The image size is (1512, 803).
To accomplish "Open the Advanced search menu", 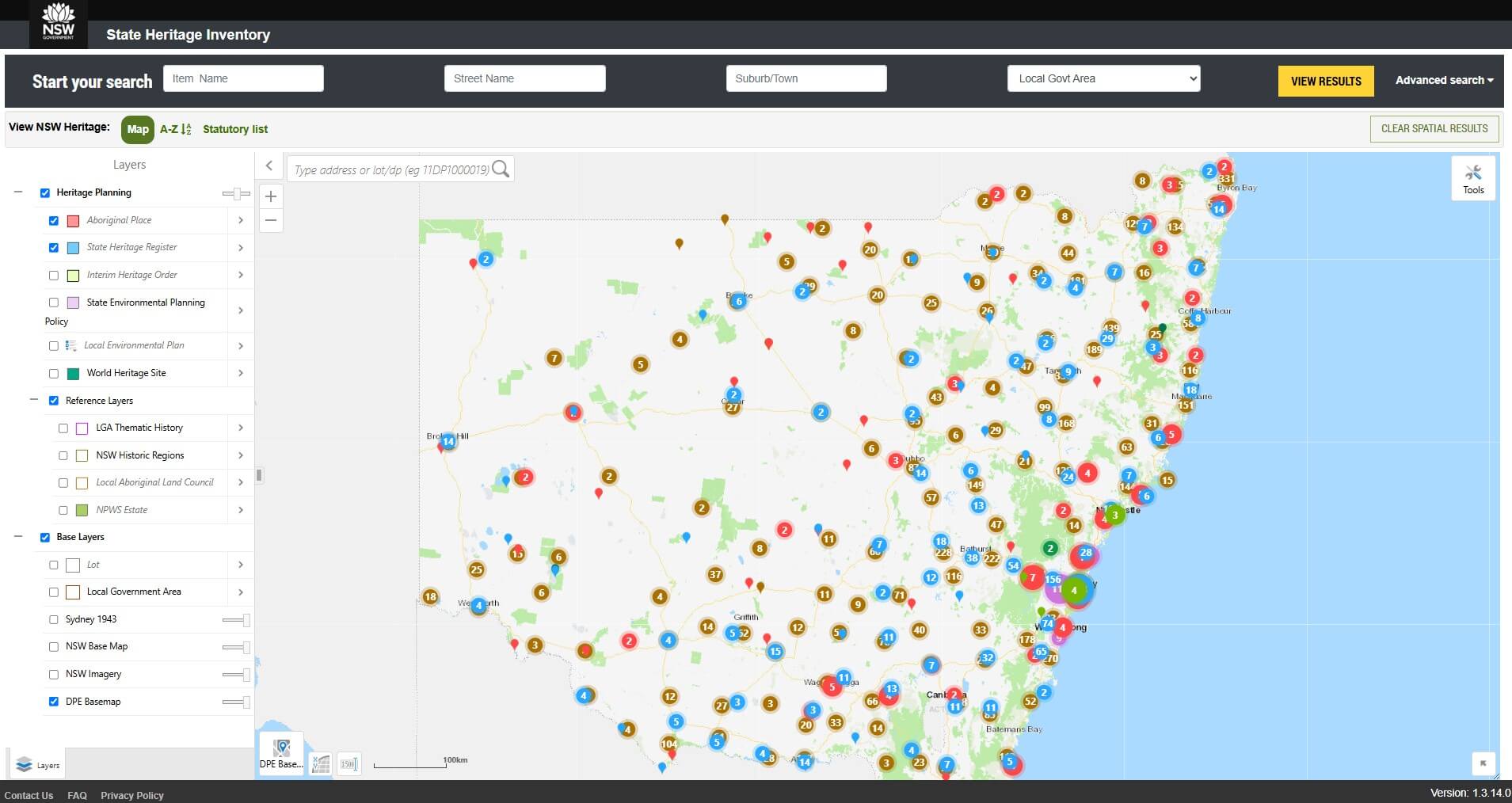I will pos(1444,80).
